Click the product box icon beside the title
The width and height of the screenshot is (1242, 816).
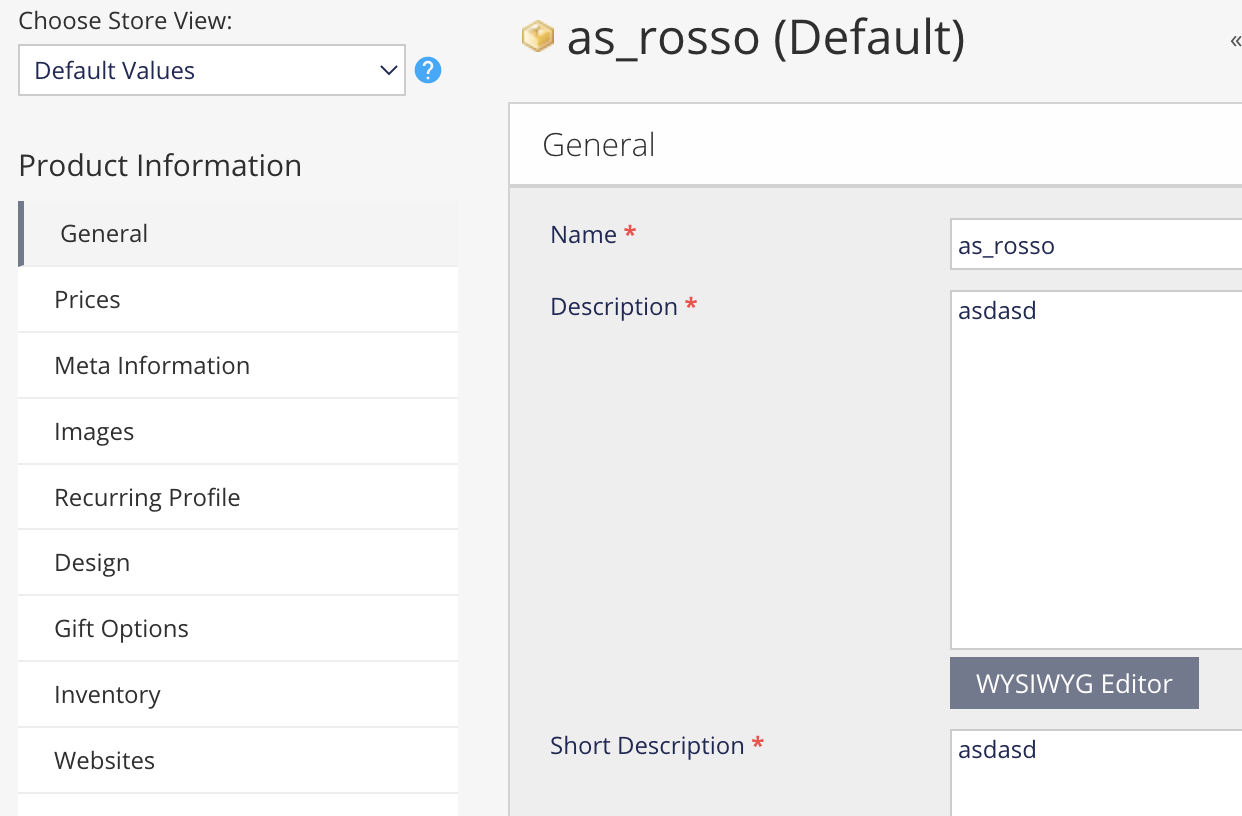coord(538,37)
